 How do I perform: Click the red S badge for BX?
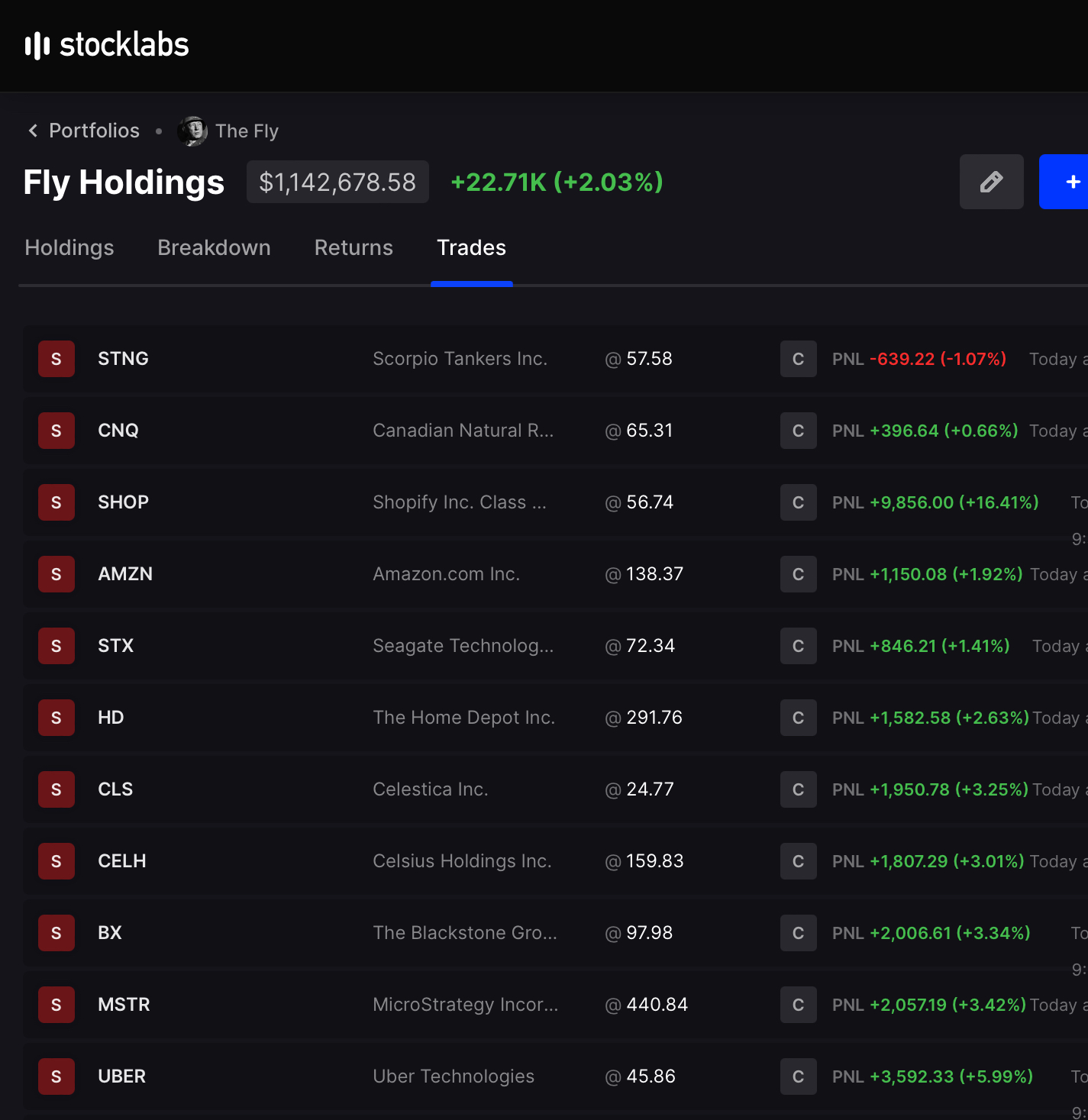(x=56, y=933)
